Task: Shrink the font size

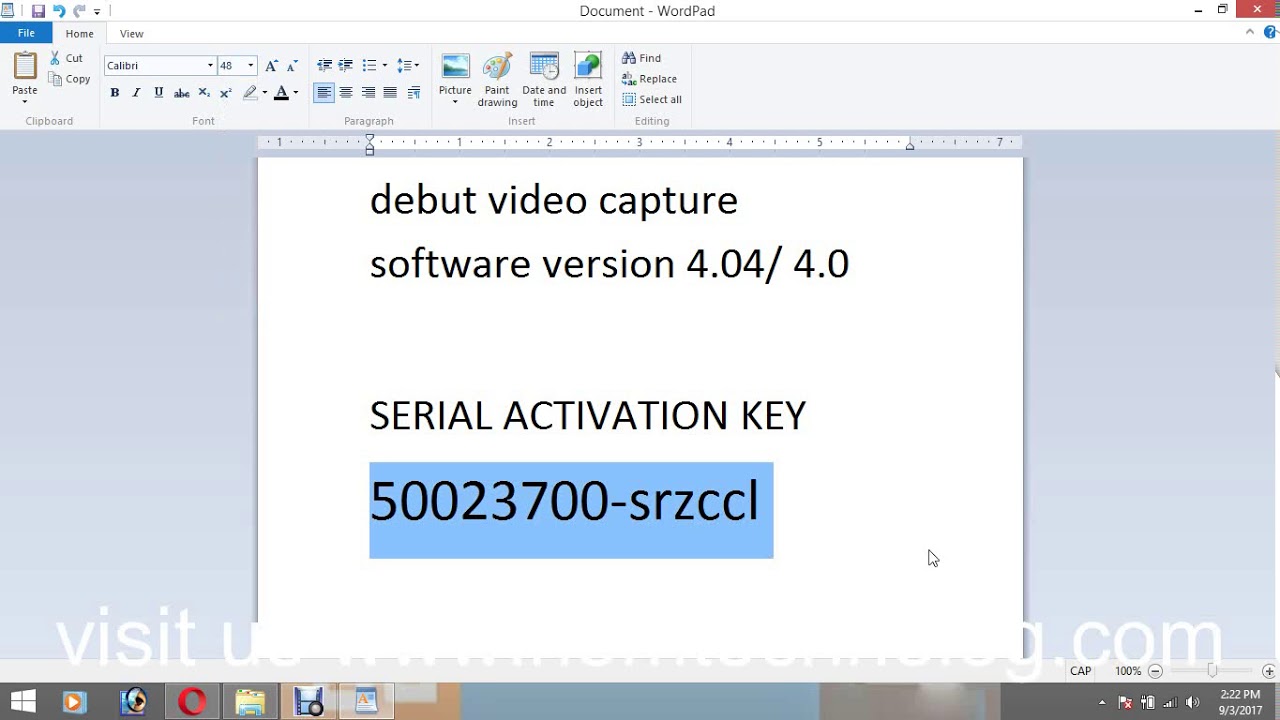Action: point(292,65)
